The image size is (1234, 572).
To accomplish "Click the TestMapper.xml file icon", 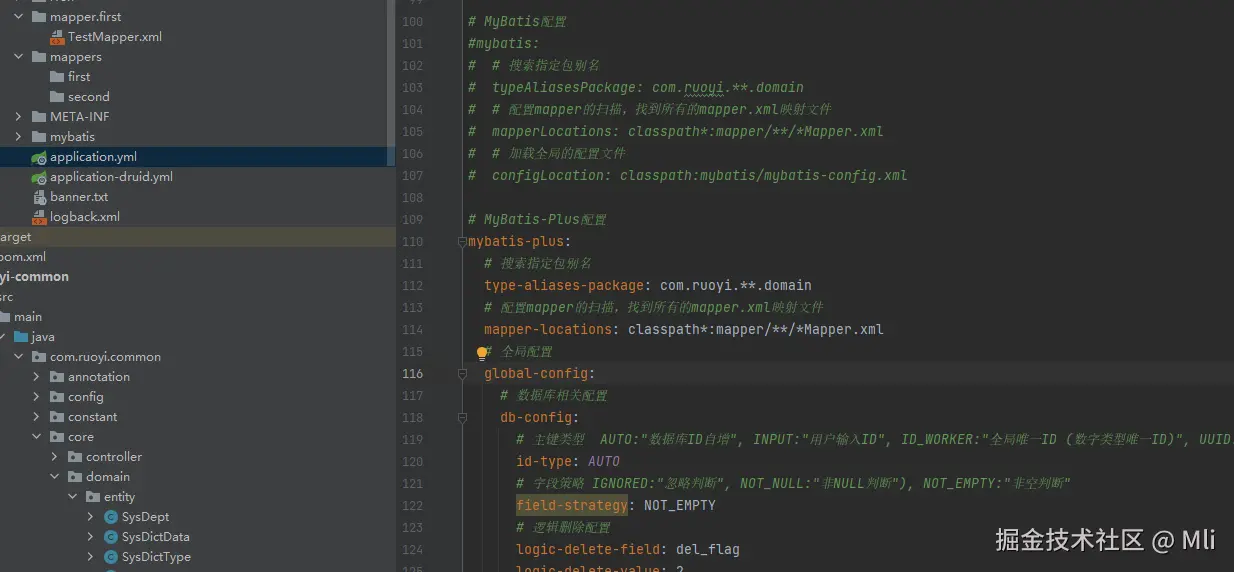I will click(x=57, y=37).
